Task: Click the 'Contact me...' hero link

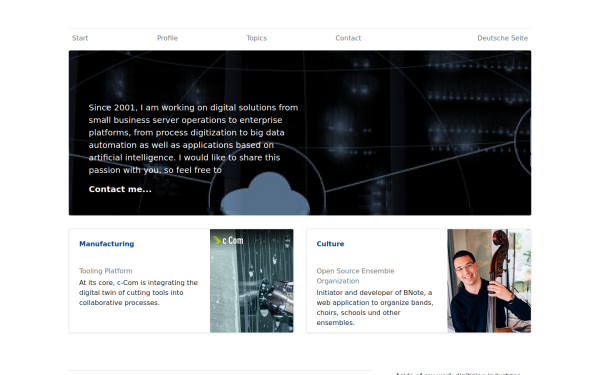Action: [120, 189]
